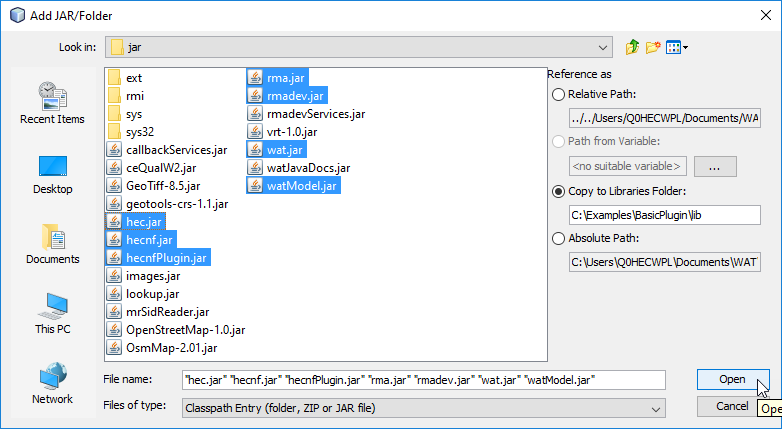Viewport: 782px width, 429px height.
Task: Open Recent Items in the sidebar
Action: 52,103
